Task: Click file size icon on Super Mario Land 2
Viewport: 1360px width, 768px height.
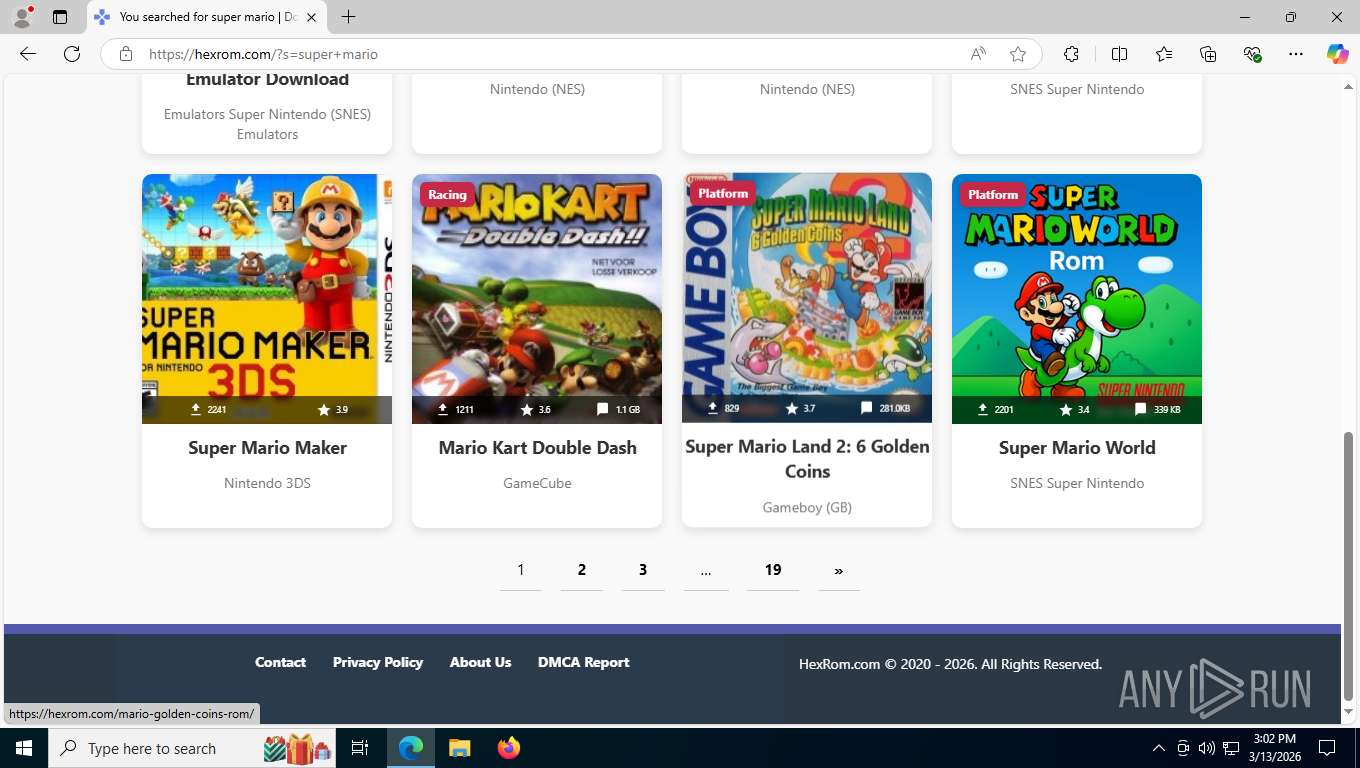Action: [x=866, y=408]
